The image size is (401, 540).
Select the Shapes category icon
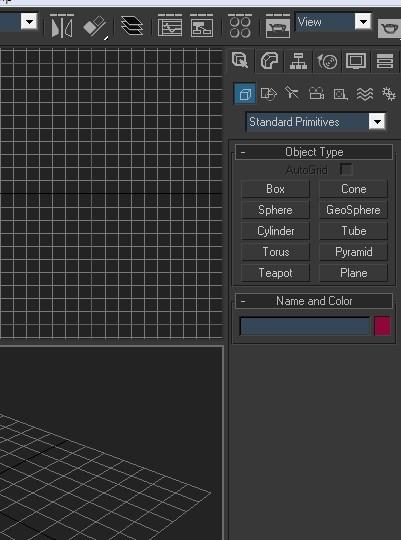[x=268, y=93]
